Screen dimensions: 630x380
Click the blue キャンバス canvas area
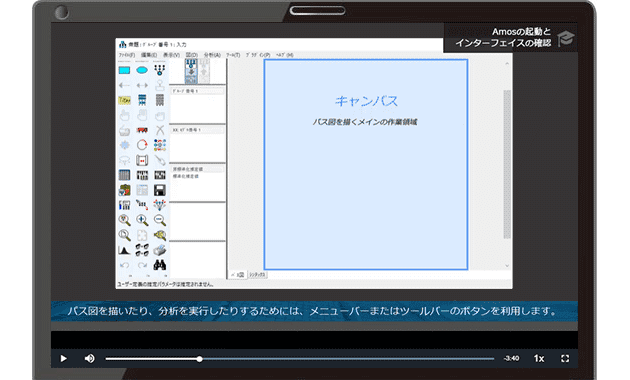(366, 164)
